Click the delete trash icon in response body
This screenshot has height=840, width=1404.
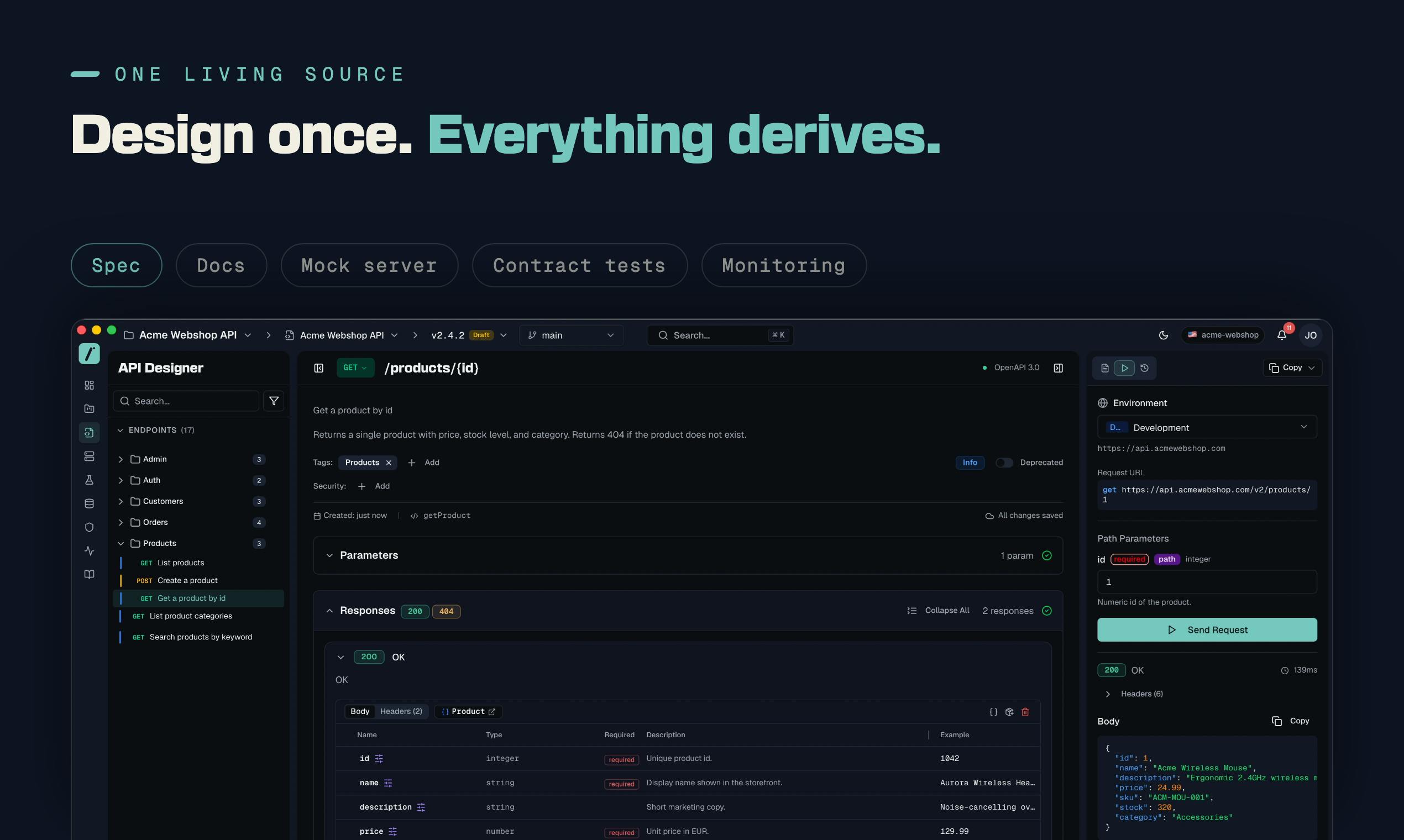[x=1025, y=711]
